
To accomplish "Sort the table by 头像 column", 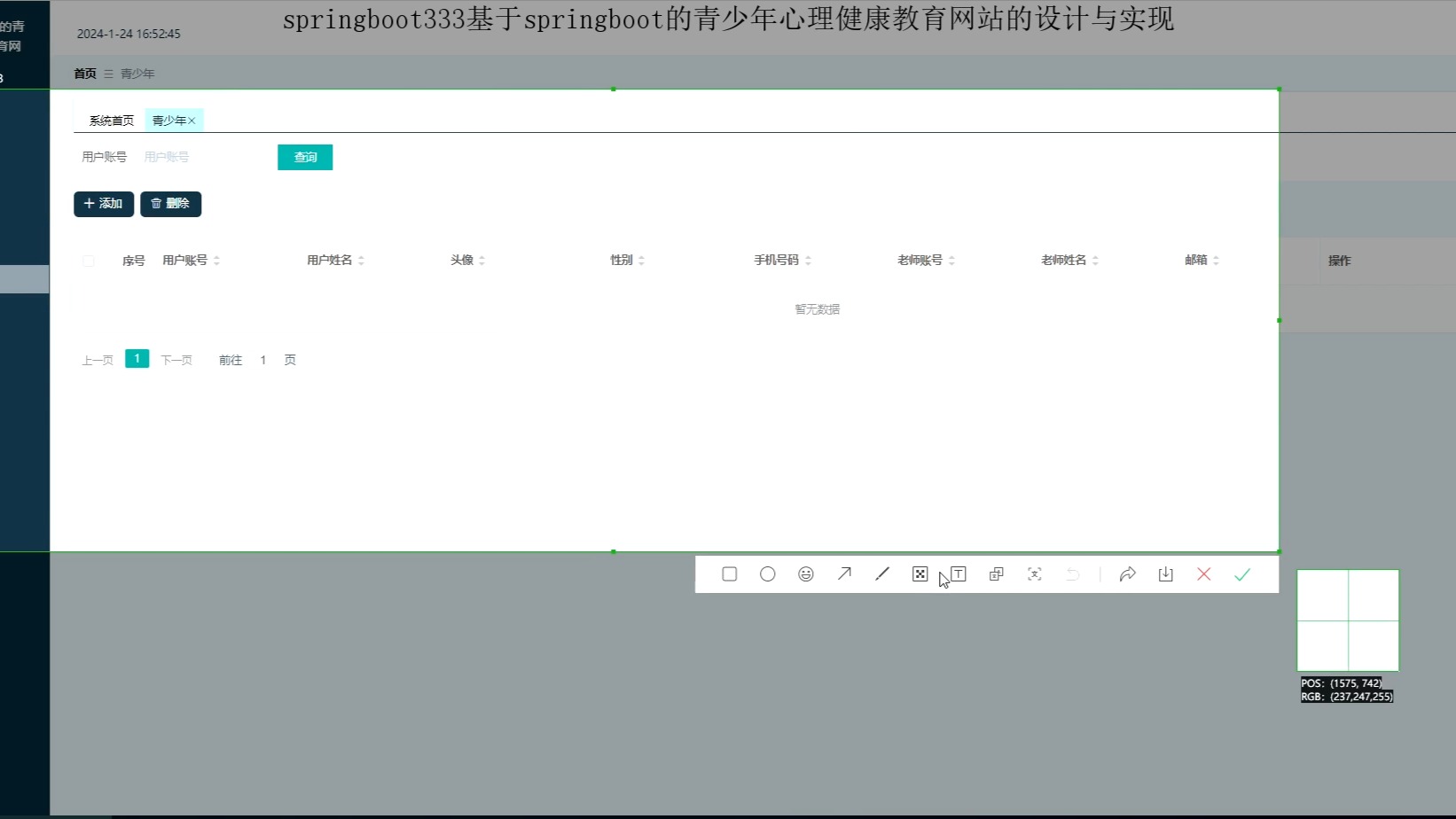I will click(x=481, y=261).
